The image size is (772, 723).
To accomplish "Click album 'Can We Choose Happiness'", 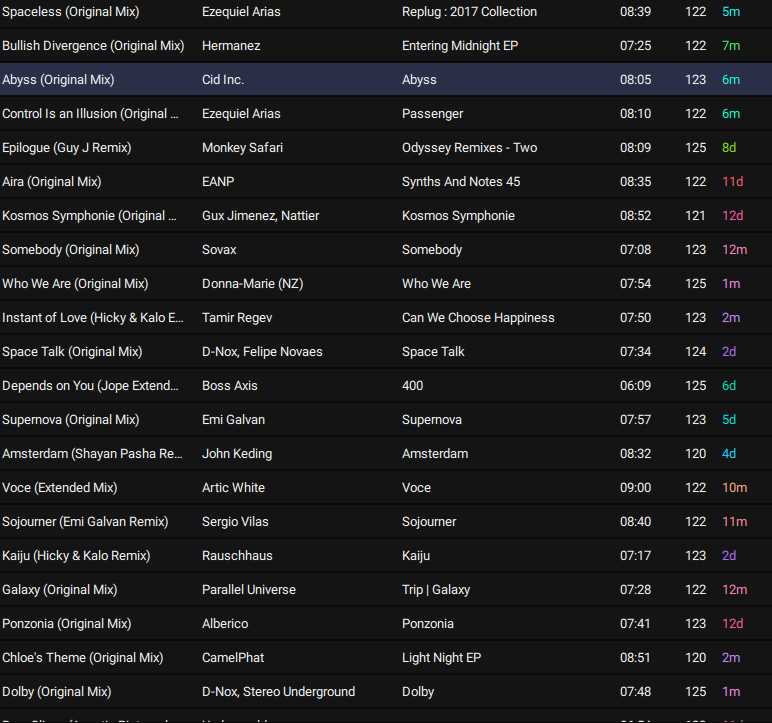I will point(478,318).
